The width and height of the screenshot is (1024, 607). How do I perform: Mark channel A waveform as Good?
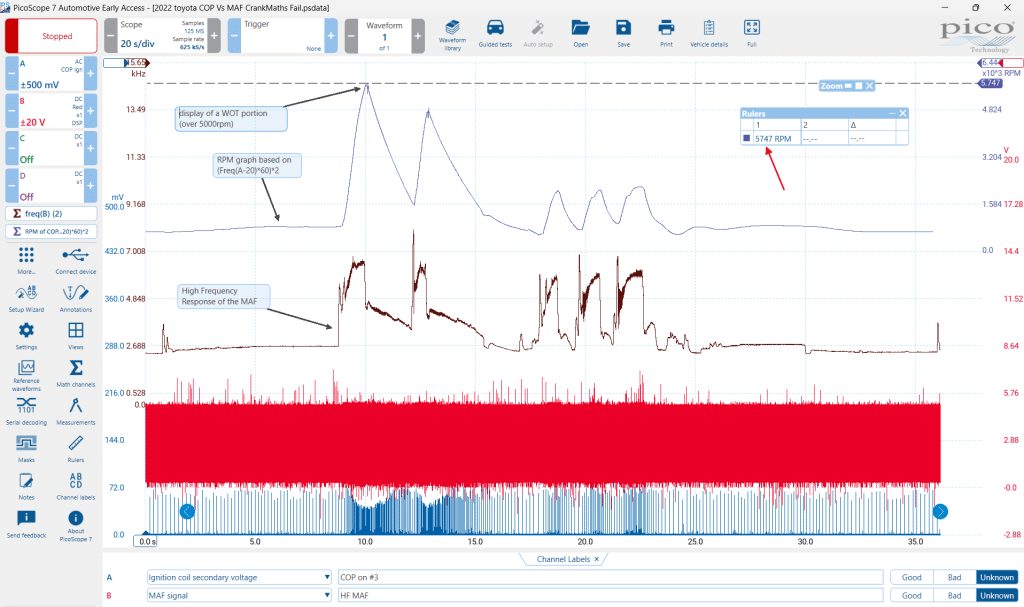click(912, 578)
